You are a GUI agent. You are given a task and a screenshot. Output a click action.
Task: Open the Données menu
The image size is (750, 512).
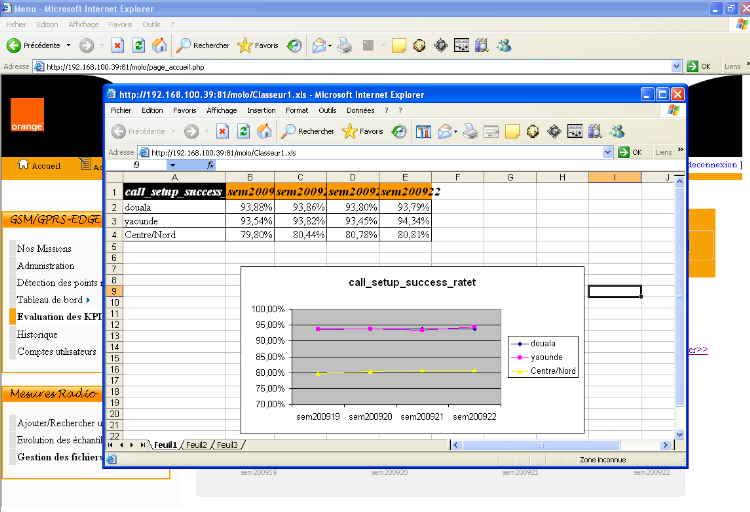pos(360,110)
